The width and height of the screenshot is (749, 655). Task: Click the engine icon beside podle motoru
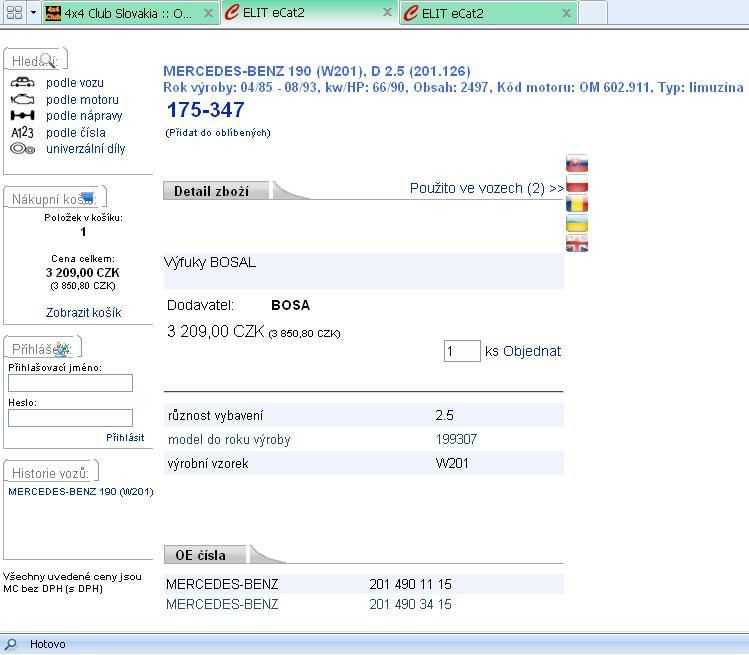22,99
